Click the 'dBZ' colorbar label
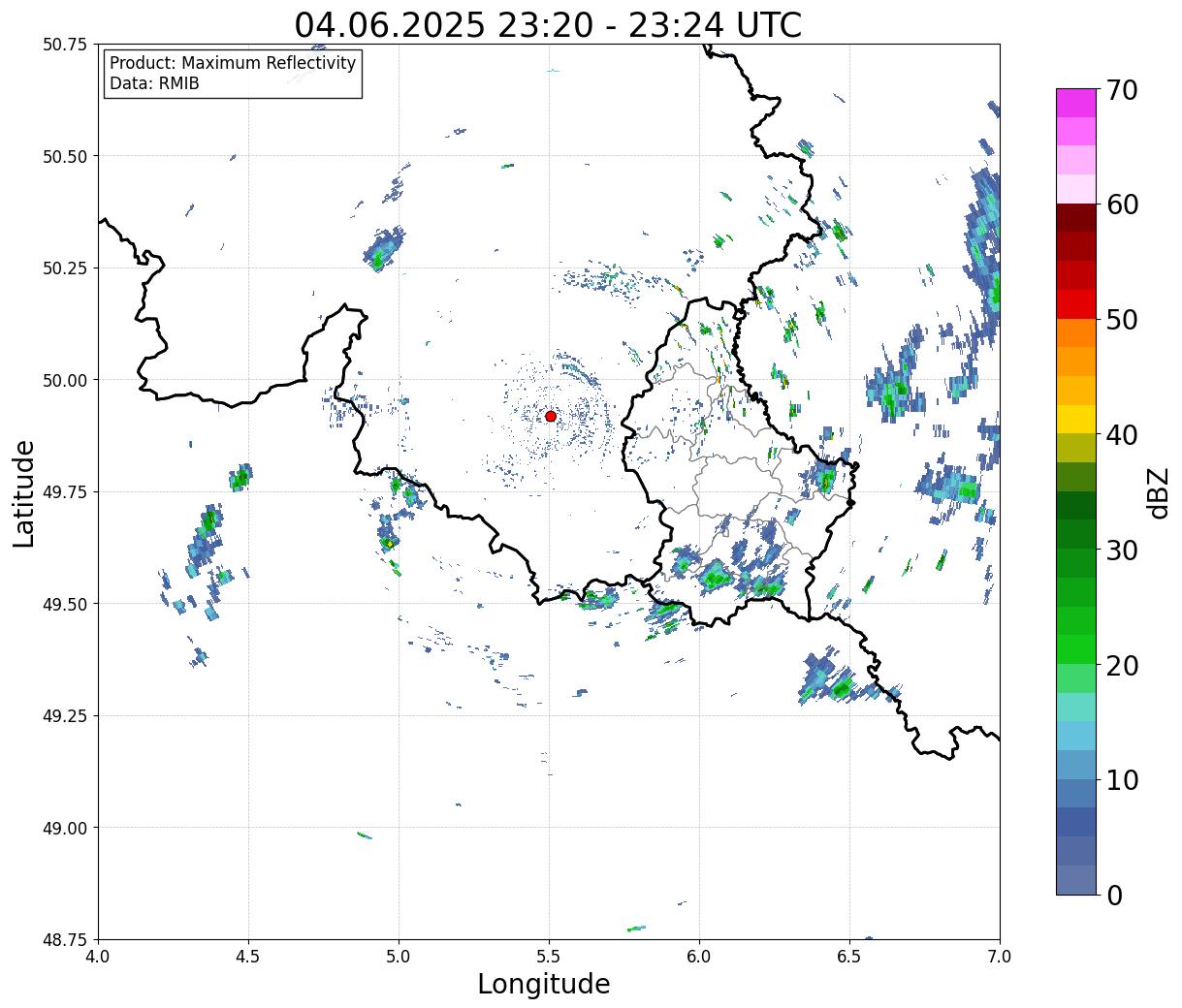1182x1008 pixels. click(x=1158, y=491)
